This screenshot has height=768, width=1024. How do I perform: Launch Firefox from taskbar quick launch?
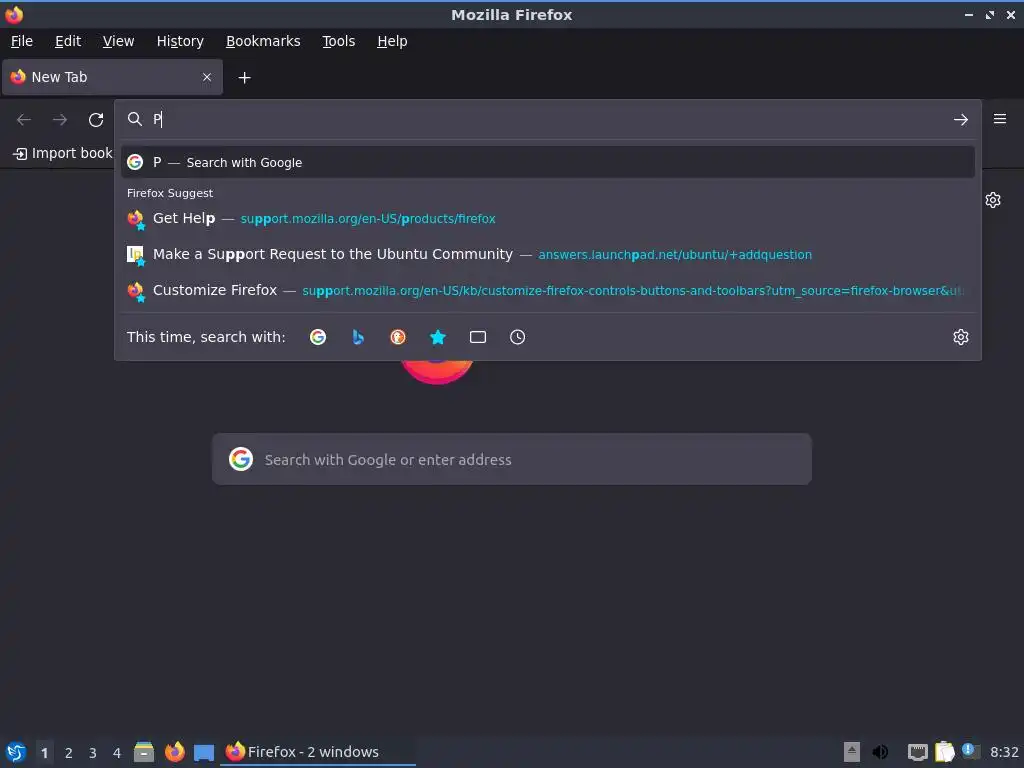tap(174, 752)
